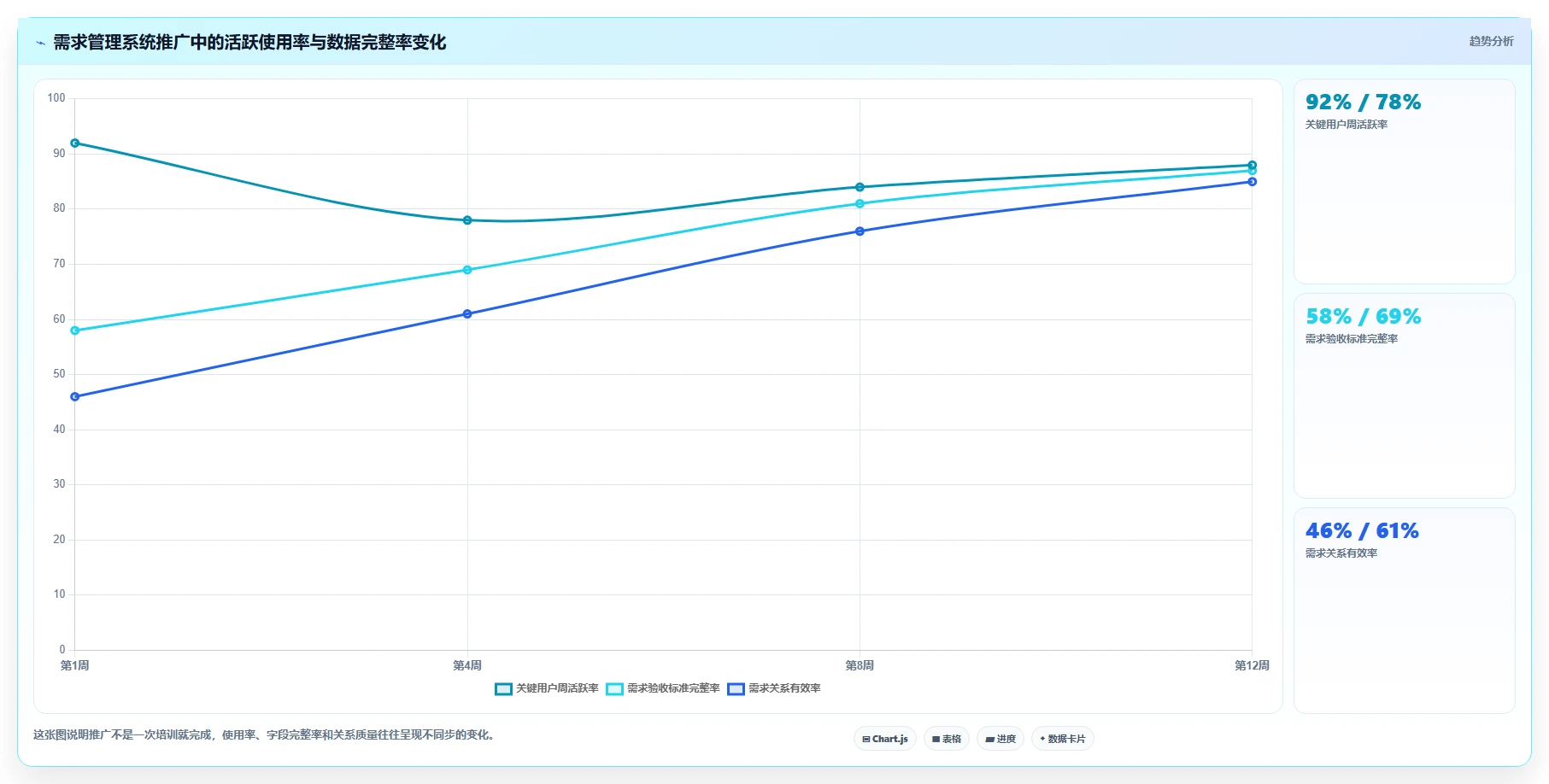Select the 第8周 point on the 需求验收标准完整率 line
This screenshot has height=784, width=1549.
[860, 204]
